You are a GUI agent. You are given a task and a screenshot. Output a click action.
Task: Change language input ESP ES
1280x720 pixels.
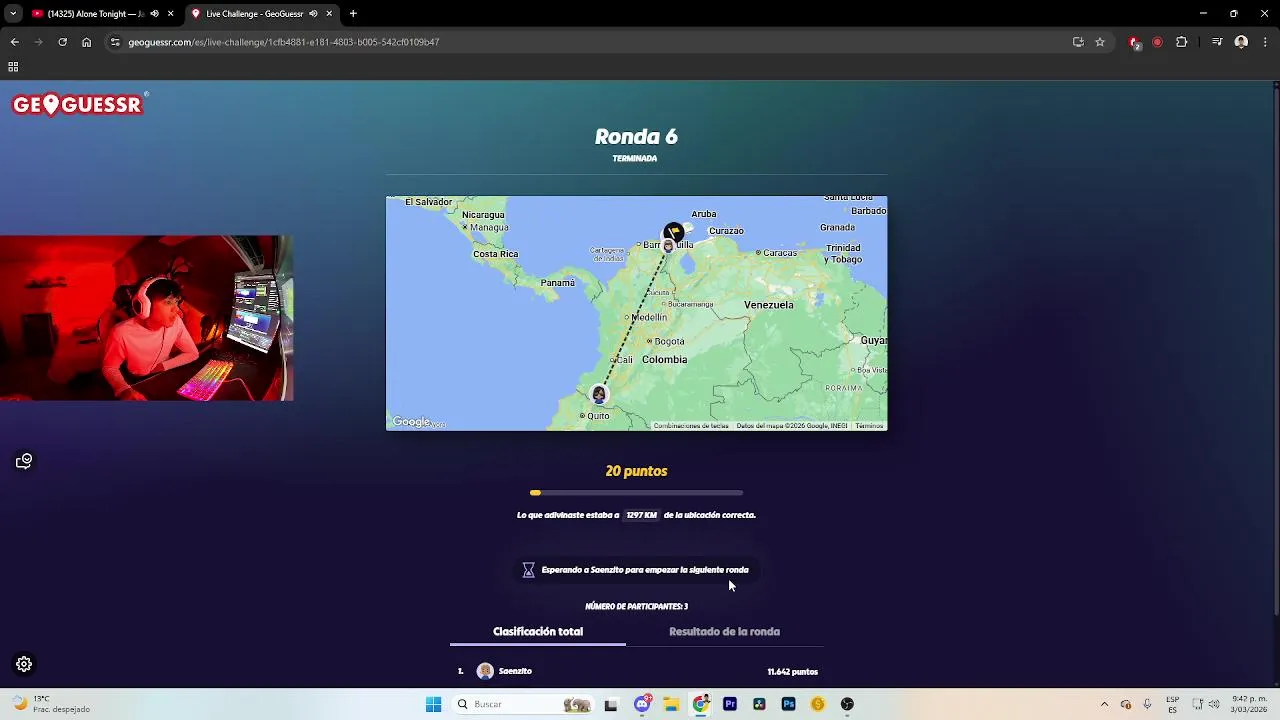1173,704
